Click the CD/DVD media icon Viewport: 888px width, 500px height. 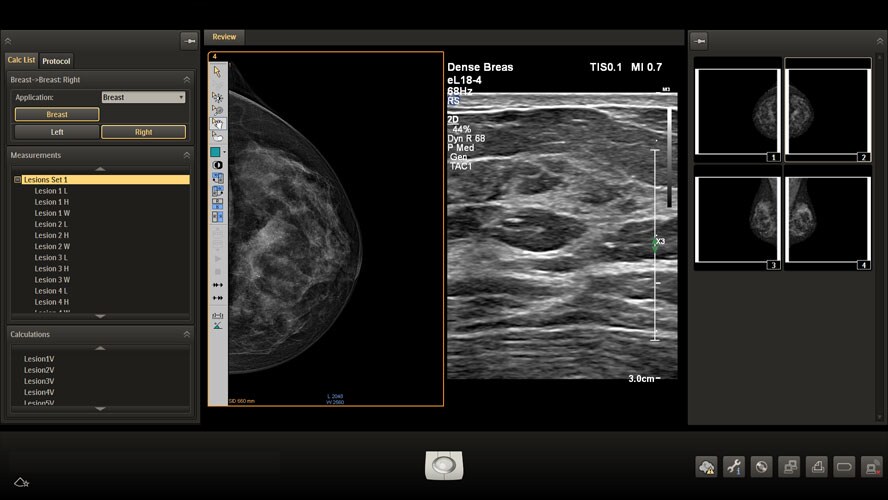click(x=762, y=467)
